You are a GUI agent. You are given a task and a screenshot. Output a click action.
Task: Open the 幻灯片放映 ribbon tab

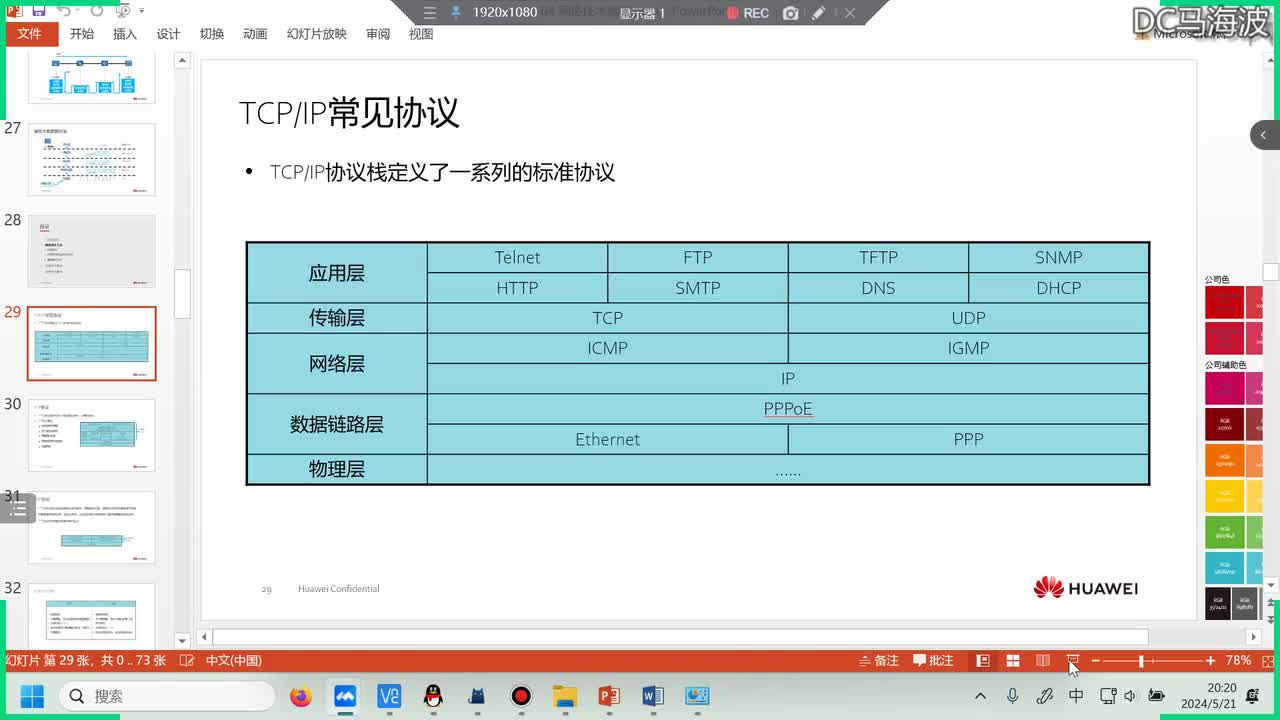coord(317,34)
